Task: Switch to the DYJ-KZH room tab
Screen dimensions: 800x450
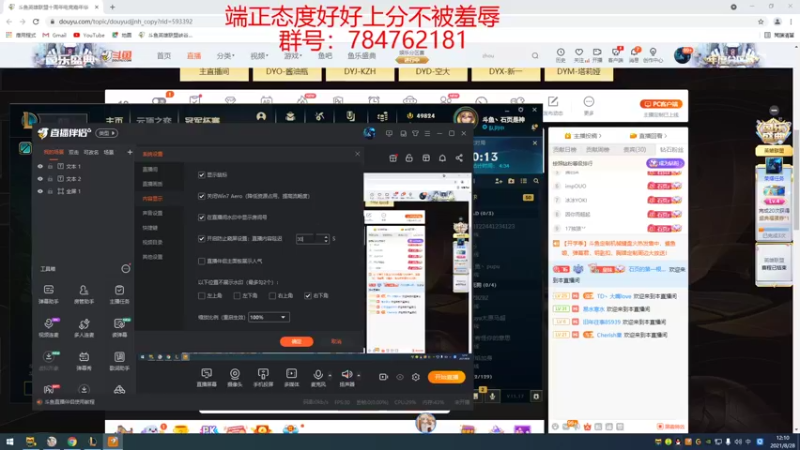Action: point(360,72)
